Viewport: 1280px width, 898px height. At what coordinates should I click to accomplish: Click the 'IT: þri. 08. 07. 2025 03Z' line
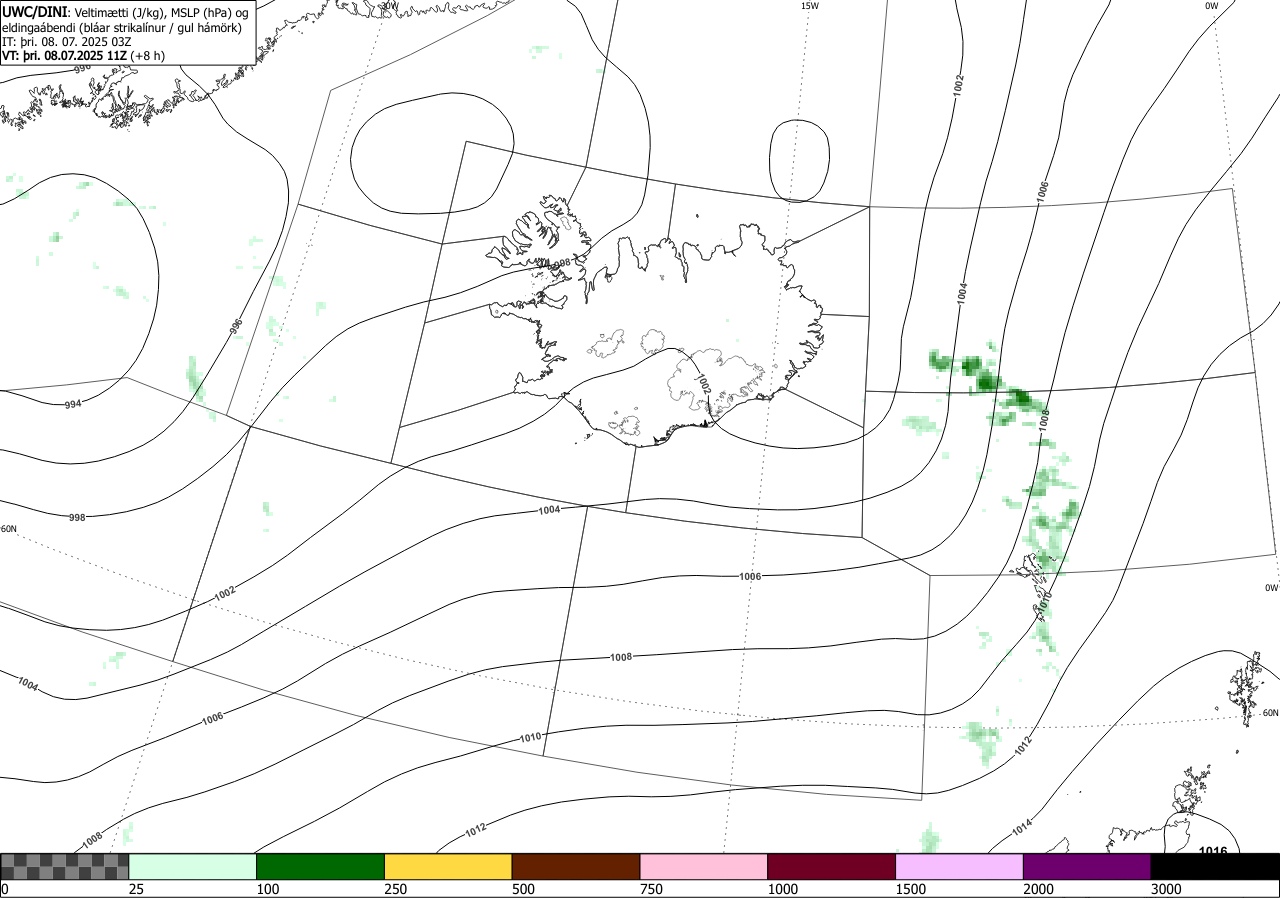pos(67,42)
